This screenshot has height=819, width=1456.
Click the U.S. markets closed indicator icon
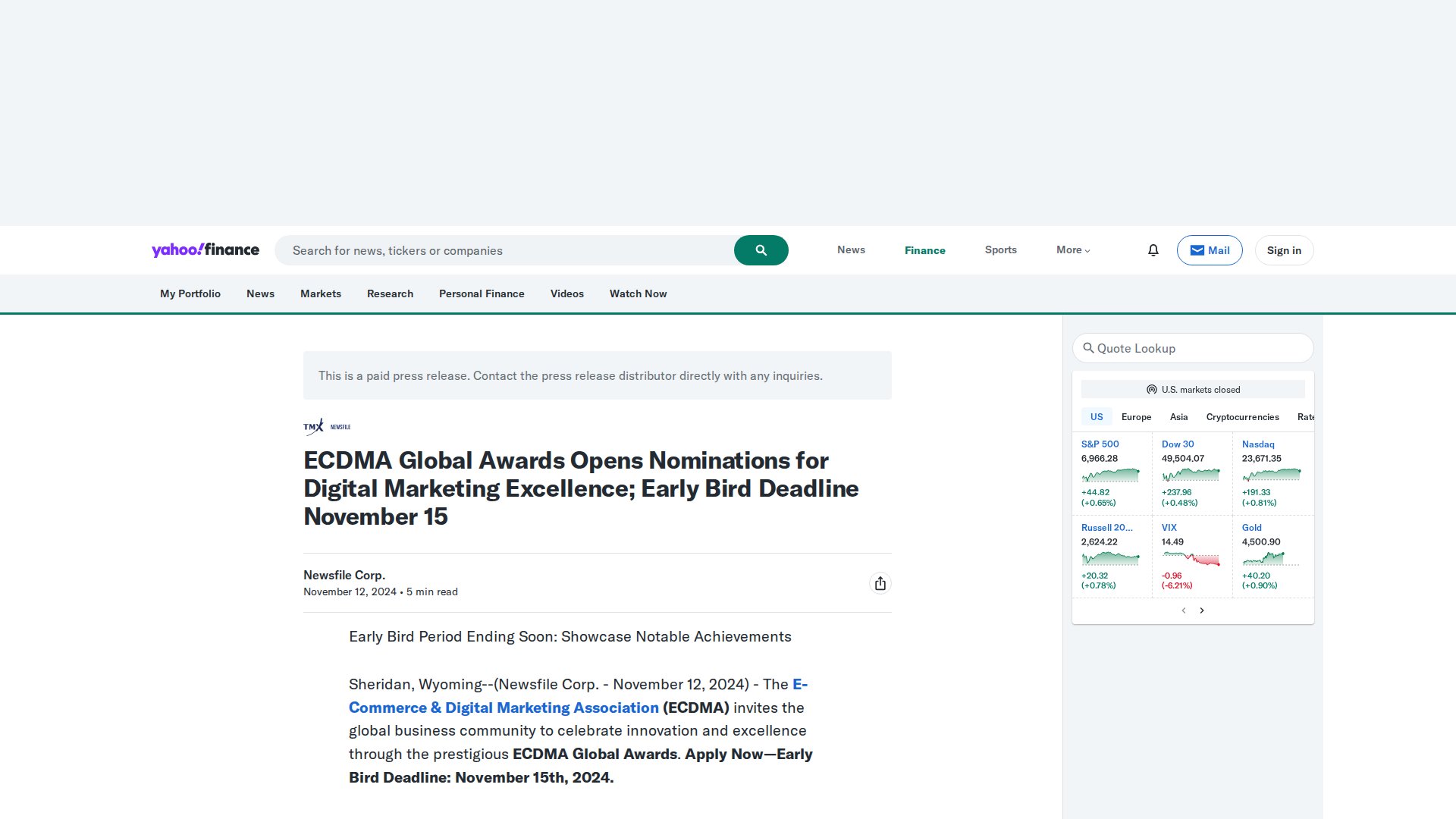[x=1152, y=389]
